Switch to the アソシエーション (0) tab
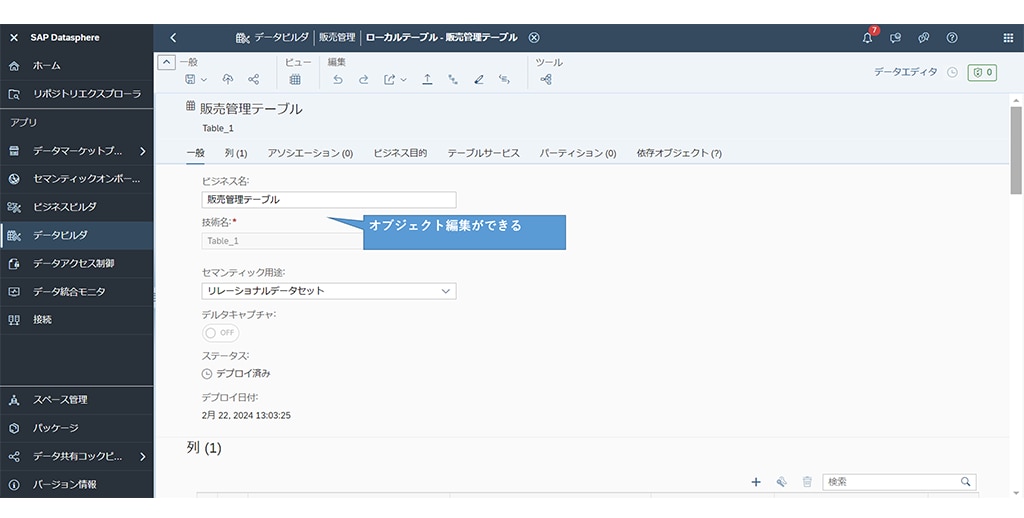 tap(310, 153)
